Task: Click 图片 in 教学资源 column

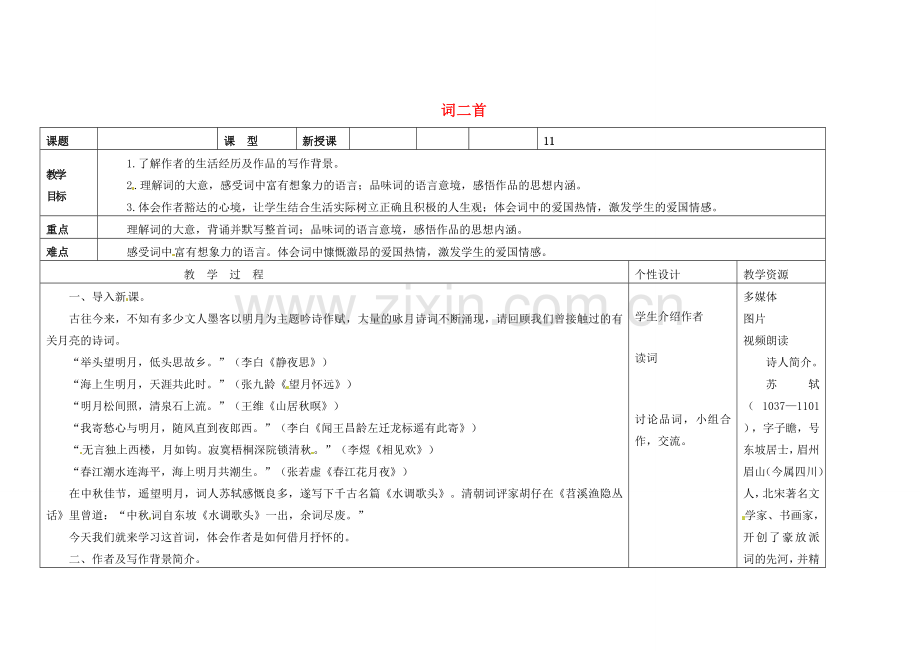Action: (x=755, y=318)
